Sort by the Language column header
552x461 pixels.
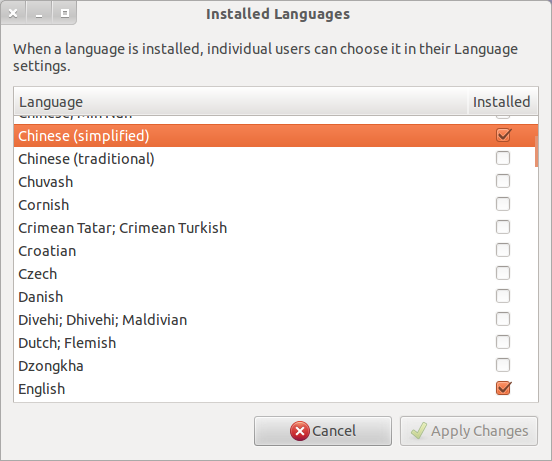[241, 102]
